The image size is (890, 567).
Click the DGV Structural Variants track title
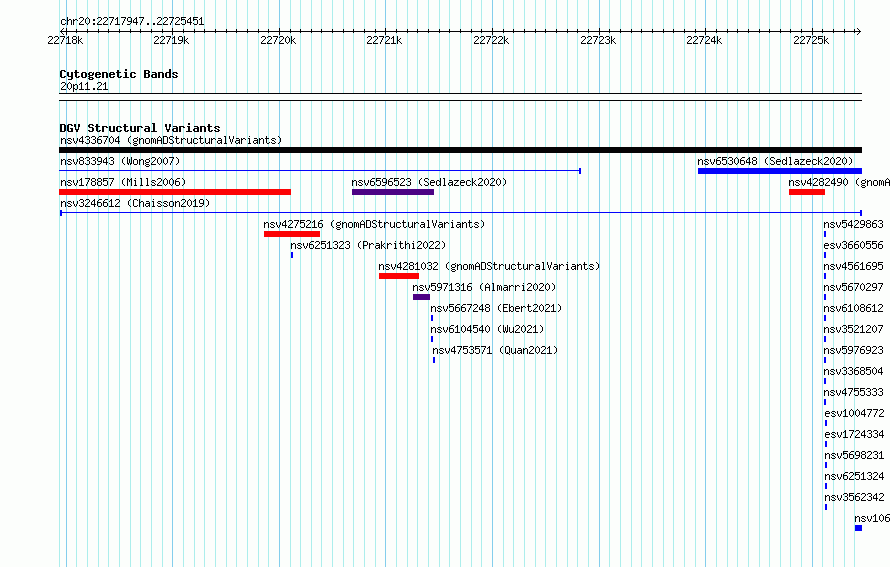click(x=140, y=128)
